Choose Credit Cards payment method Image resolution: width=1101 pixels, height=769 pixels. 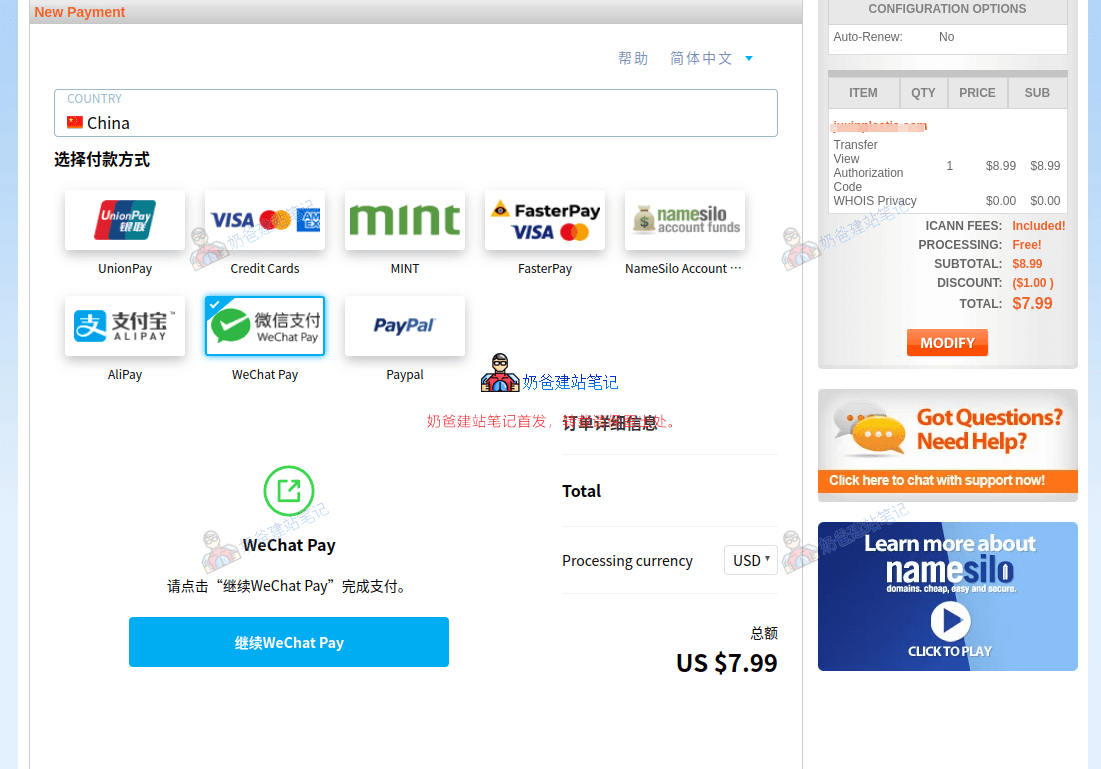click(x=265, y=221)
